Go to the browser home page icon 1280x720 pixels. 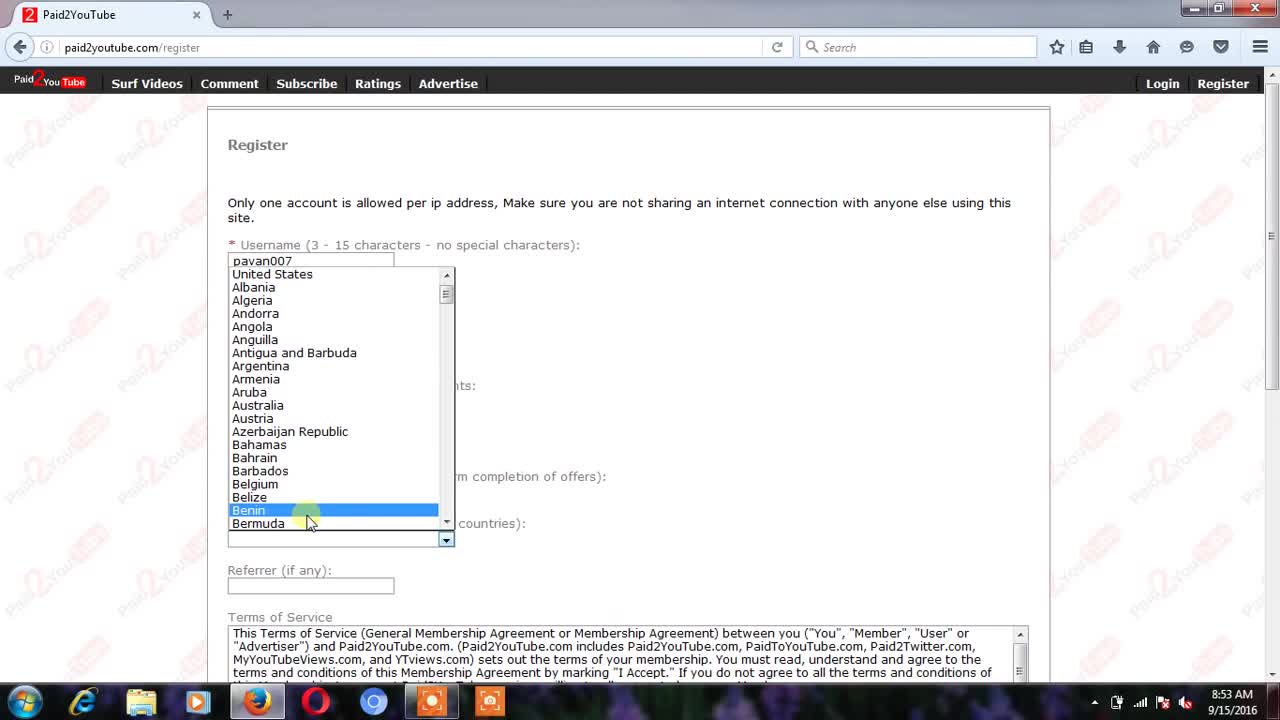pos(1153,47)
